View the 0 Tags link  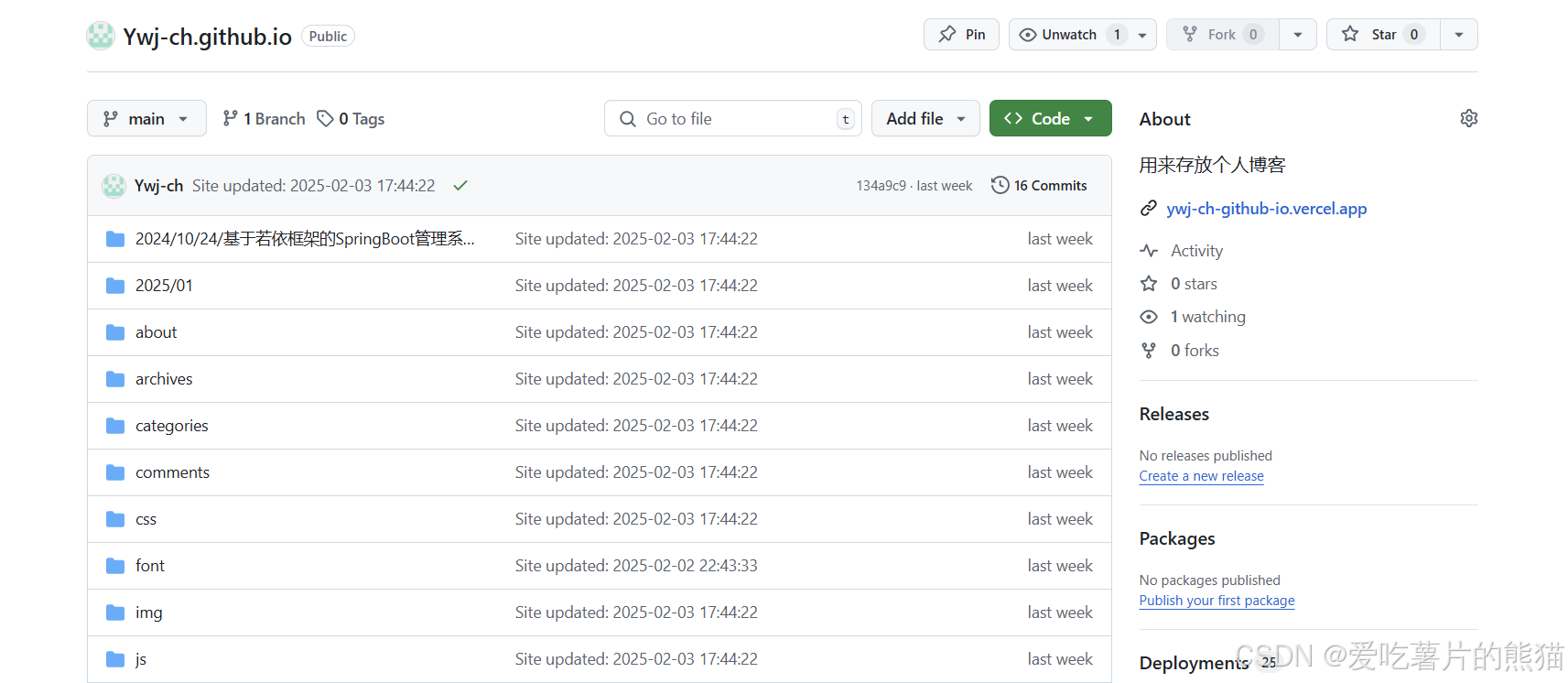coord(351,118)
